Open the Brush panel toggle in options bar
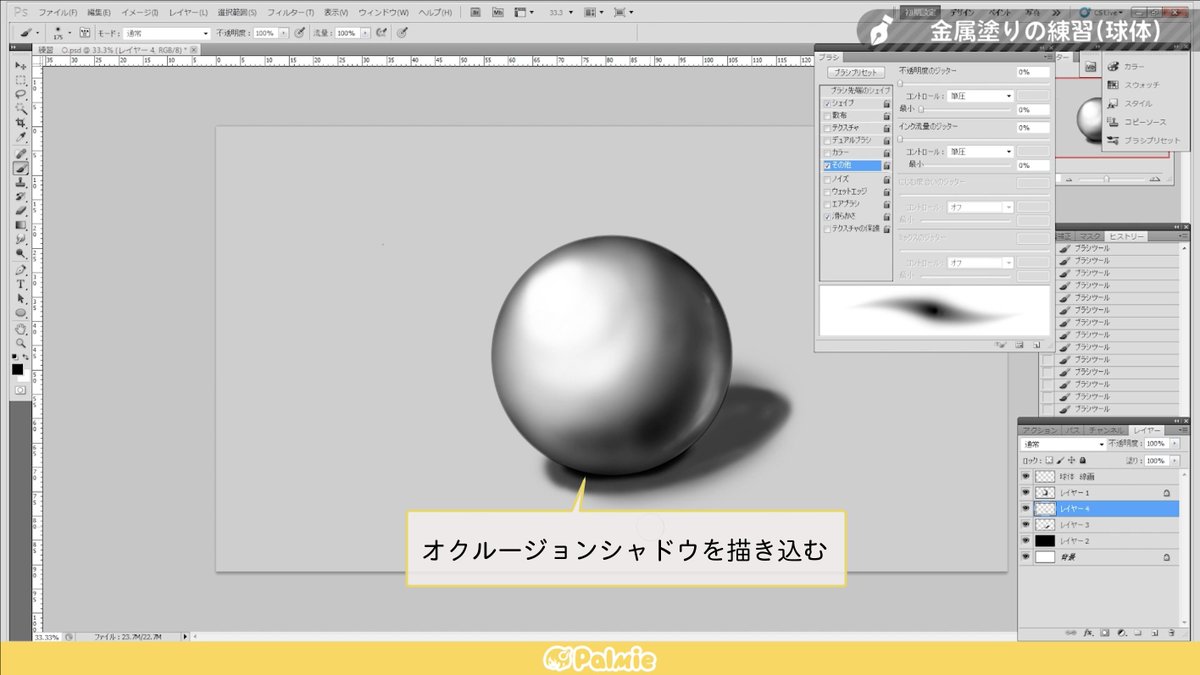1200x675 pixels. [84, 32]
